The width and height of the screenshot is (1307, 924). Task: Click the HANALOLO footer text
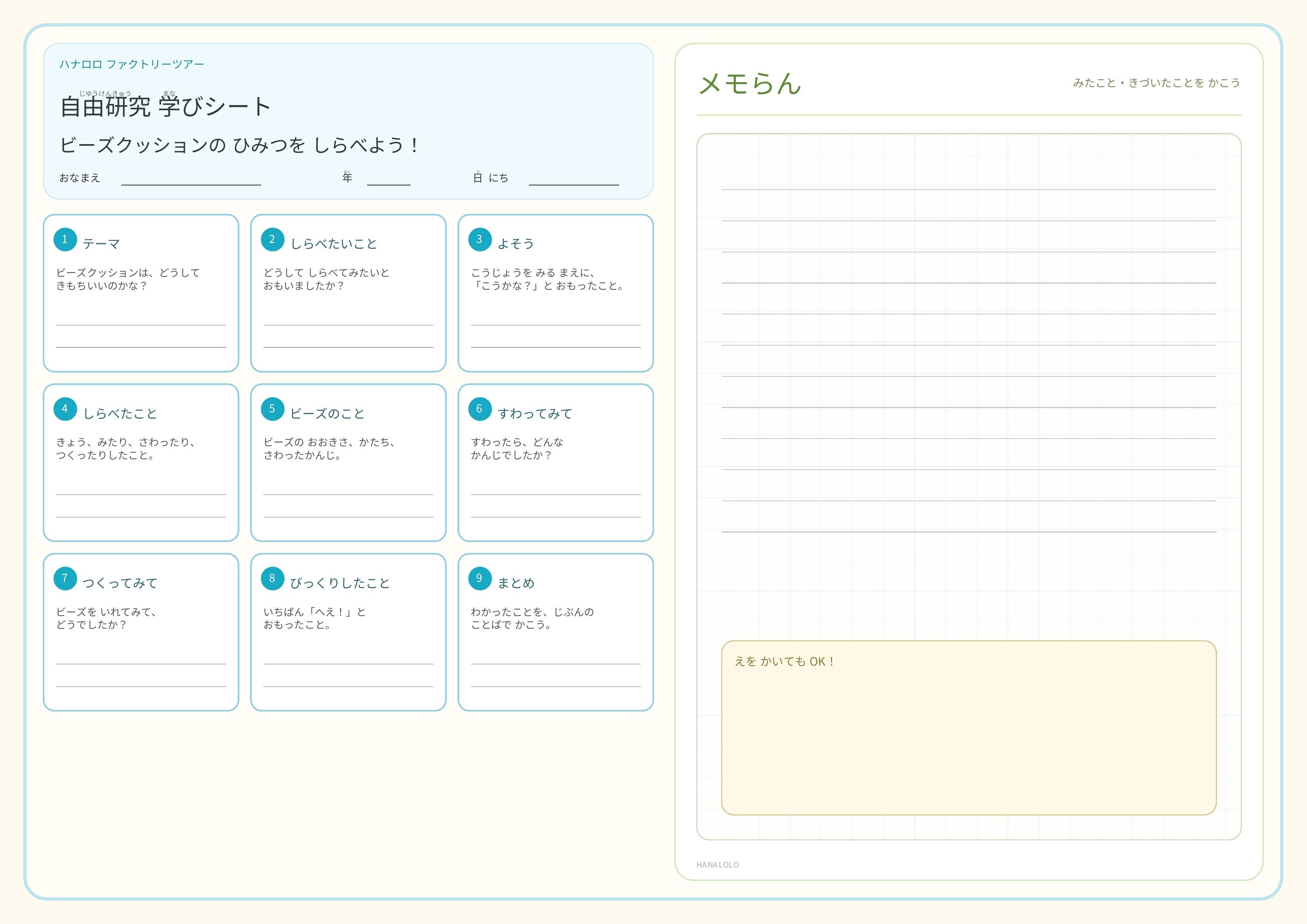click(x=717, y=865)
